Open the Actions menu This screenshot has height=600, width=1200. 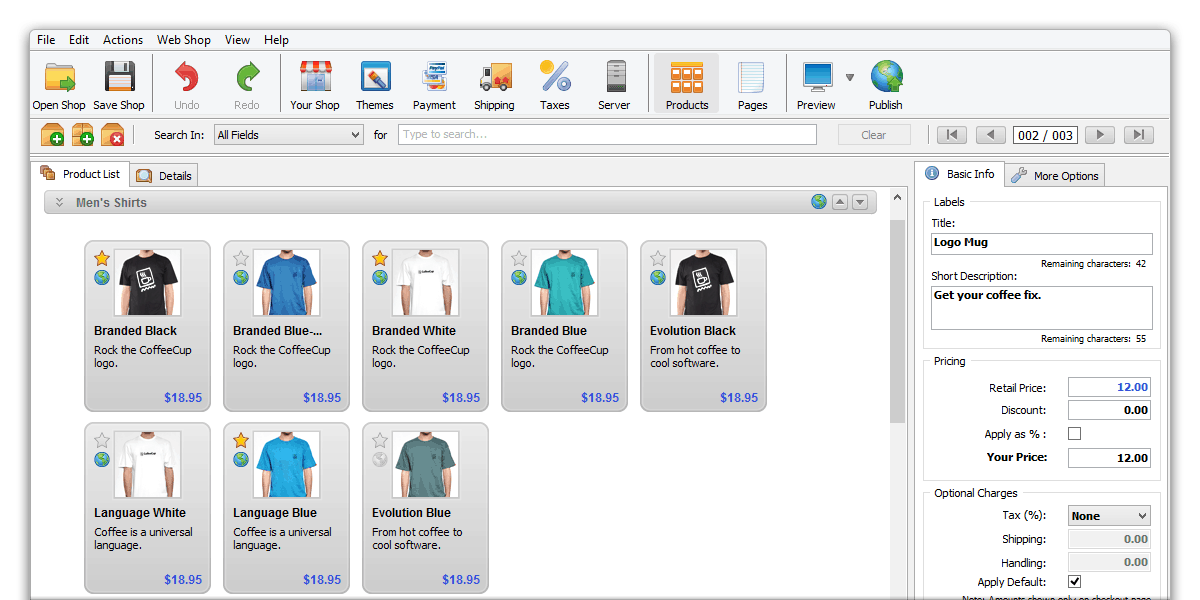[123, 40]
